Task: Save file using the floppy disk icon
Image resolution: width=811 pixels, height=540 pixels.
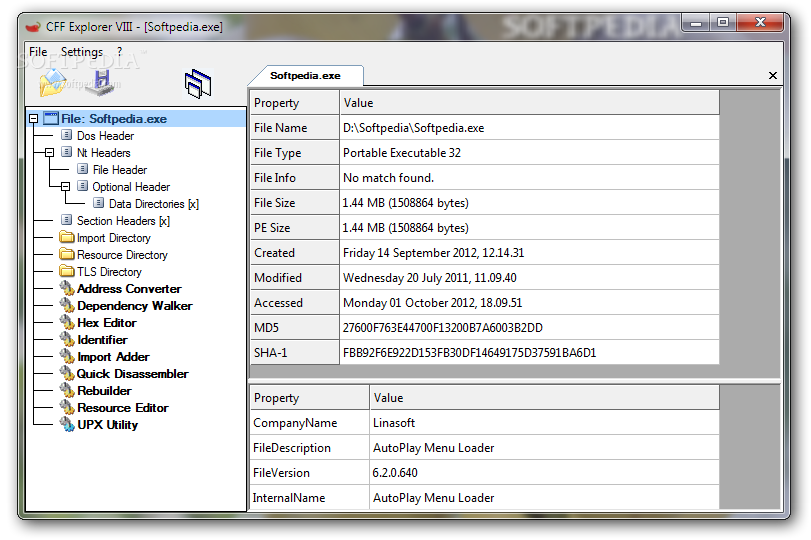Action: tap(101, 83)
